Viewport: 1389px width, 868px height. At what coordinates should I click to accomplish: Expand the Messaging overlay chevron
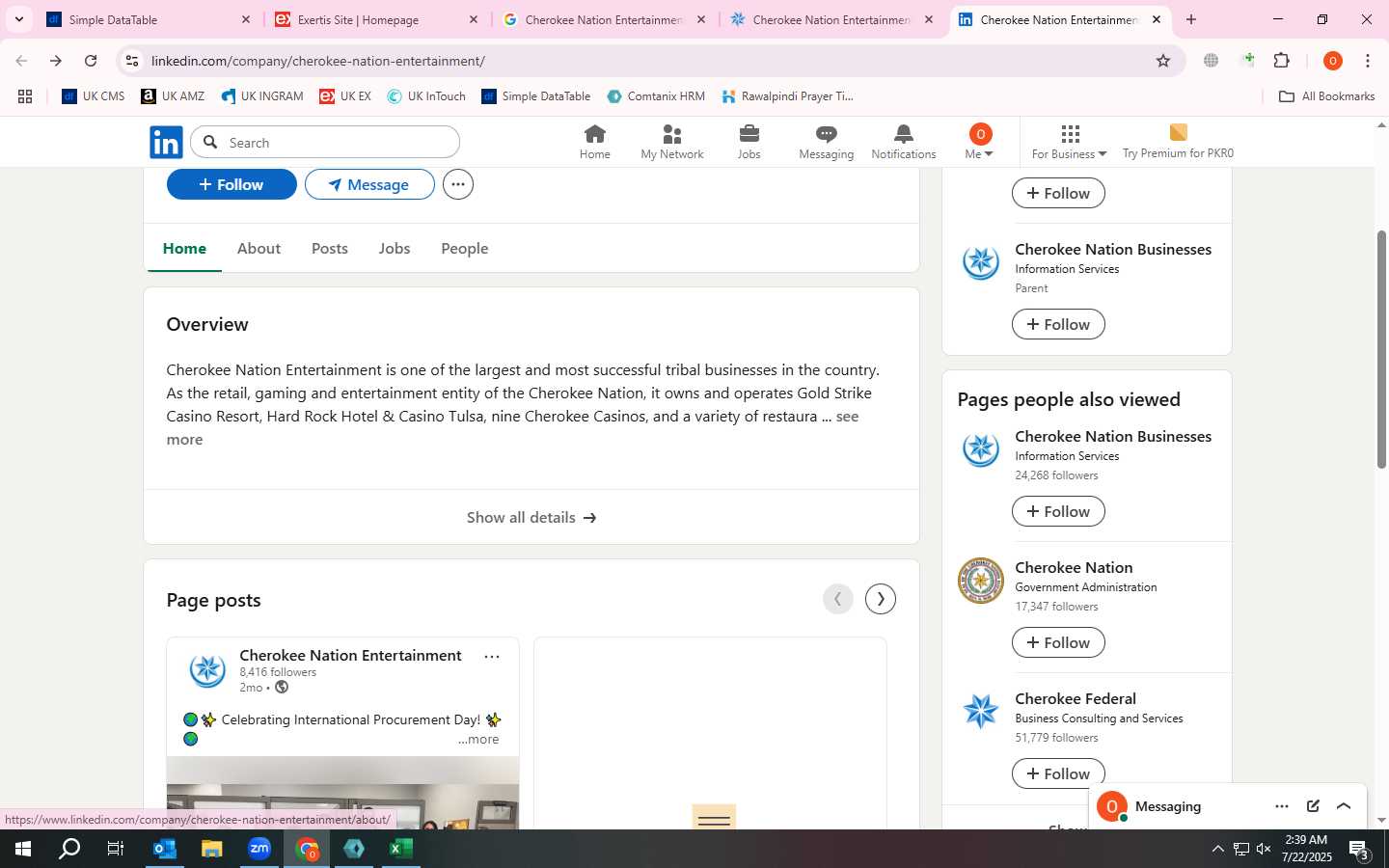point(1344,806)
